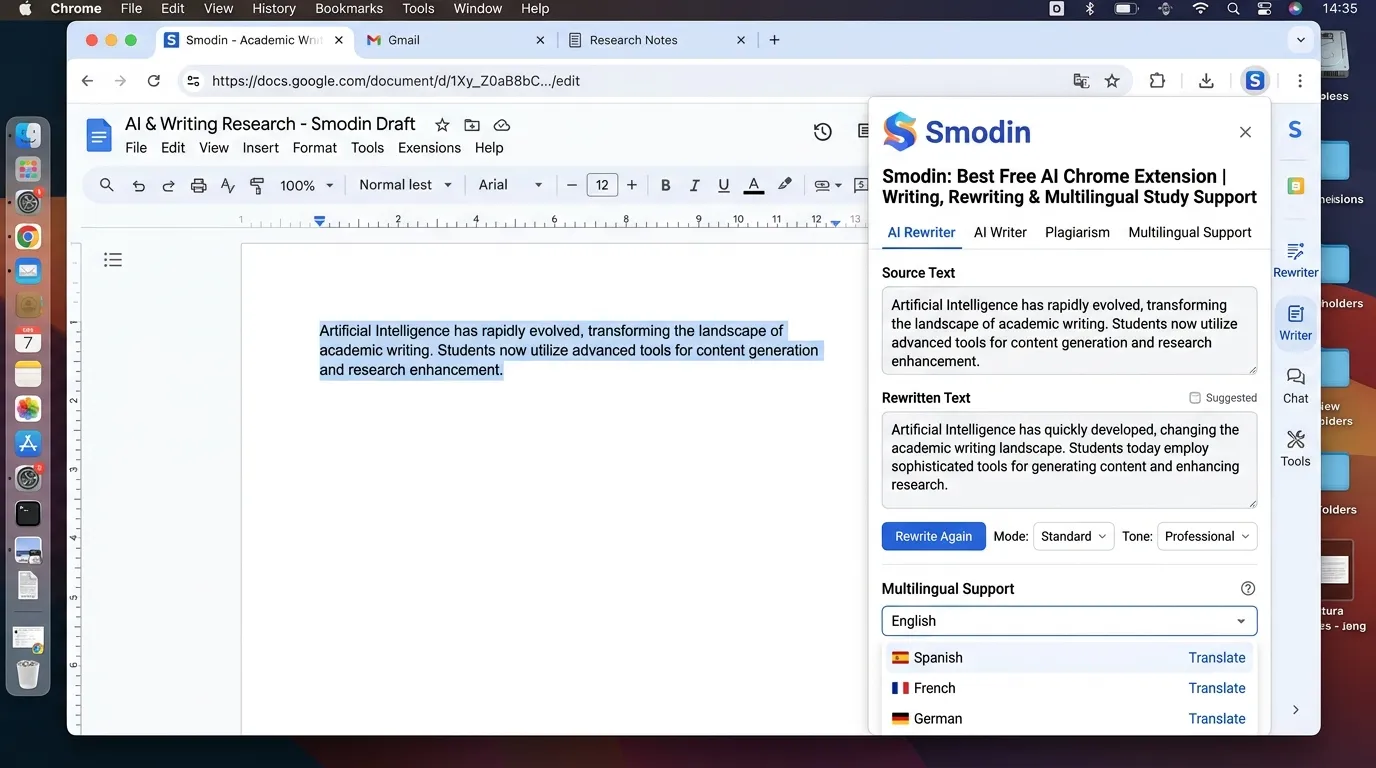This screenshot has width=1376, height=768.
Task: Click the font size 12 field
Action: coord(602,185)
